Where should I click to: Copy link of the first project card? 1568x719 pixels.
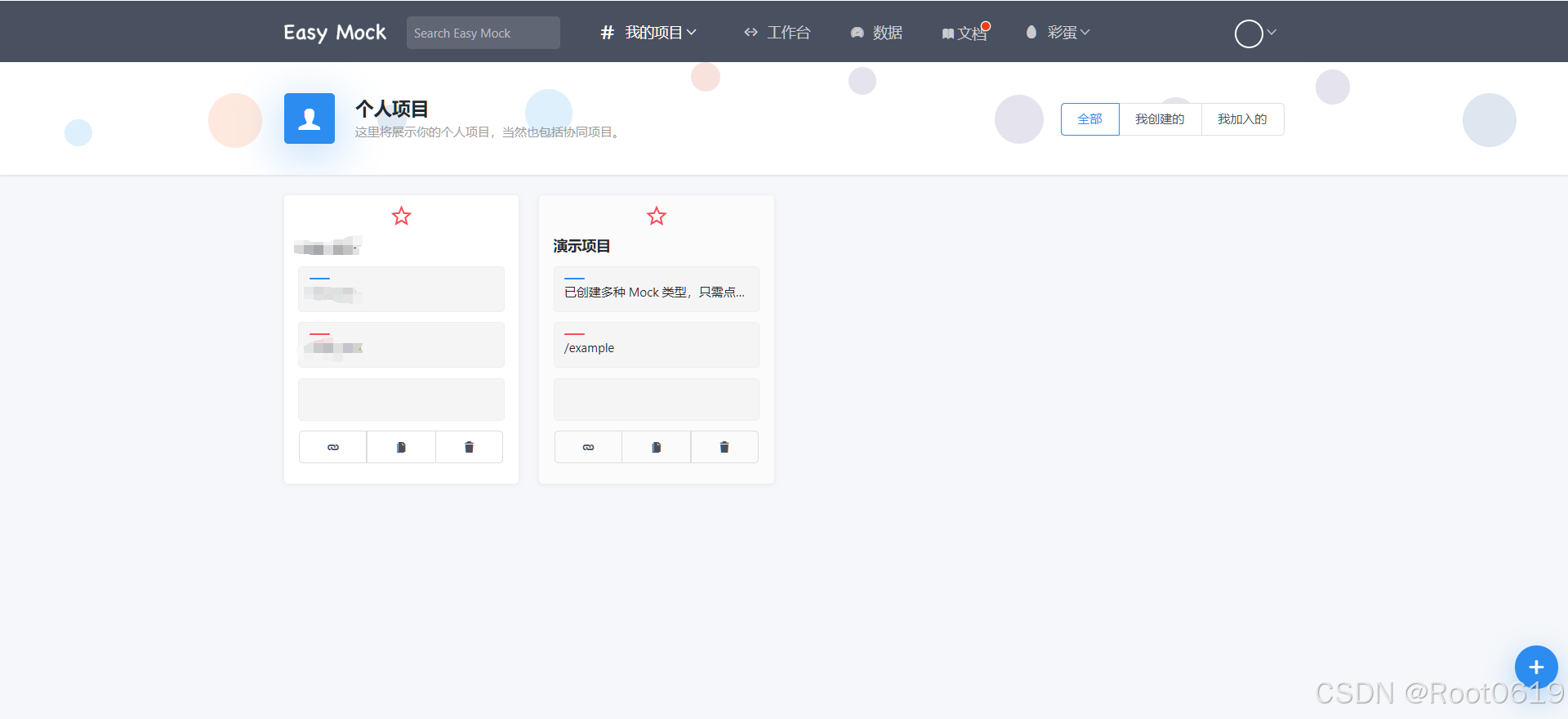(333, 447)
